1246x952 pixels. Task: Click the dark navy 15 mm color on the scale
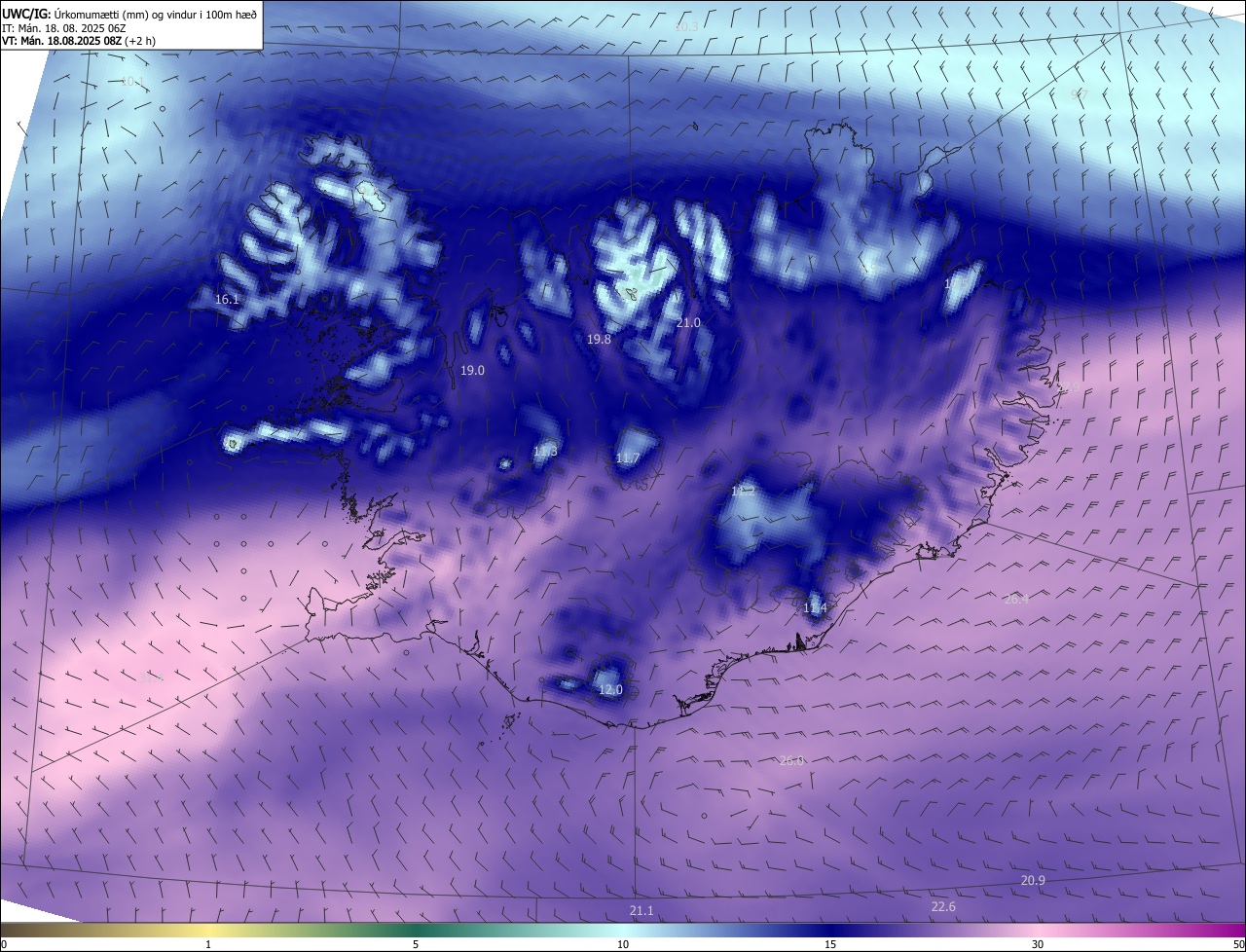(830, 930)
